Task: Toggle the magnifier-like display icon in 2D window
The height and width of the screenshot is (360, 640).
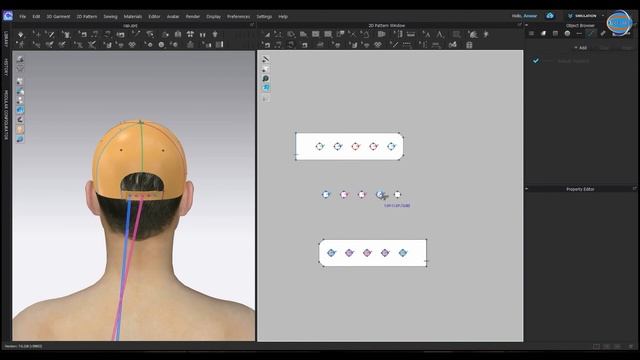Action: click(x=266, y=78)
